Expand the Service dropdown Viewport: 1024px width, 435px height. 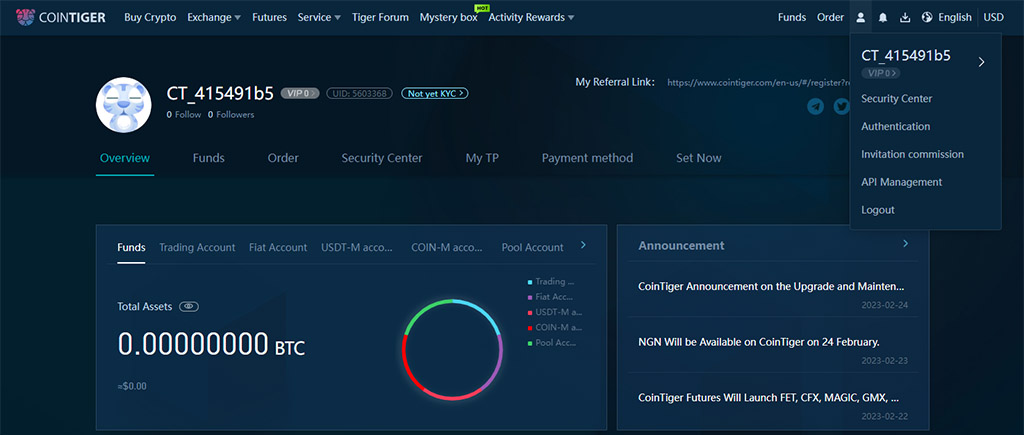(x=319, y=18)
